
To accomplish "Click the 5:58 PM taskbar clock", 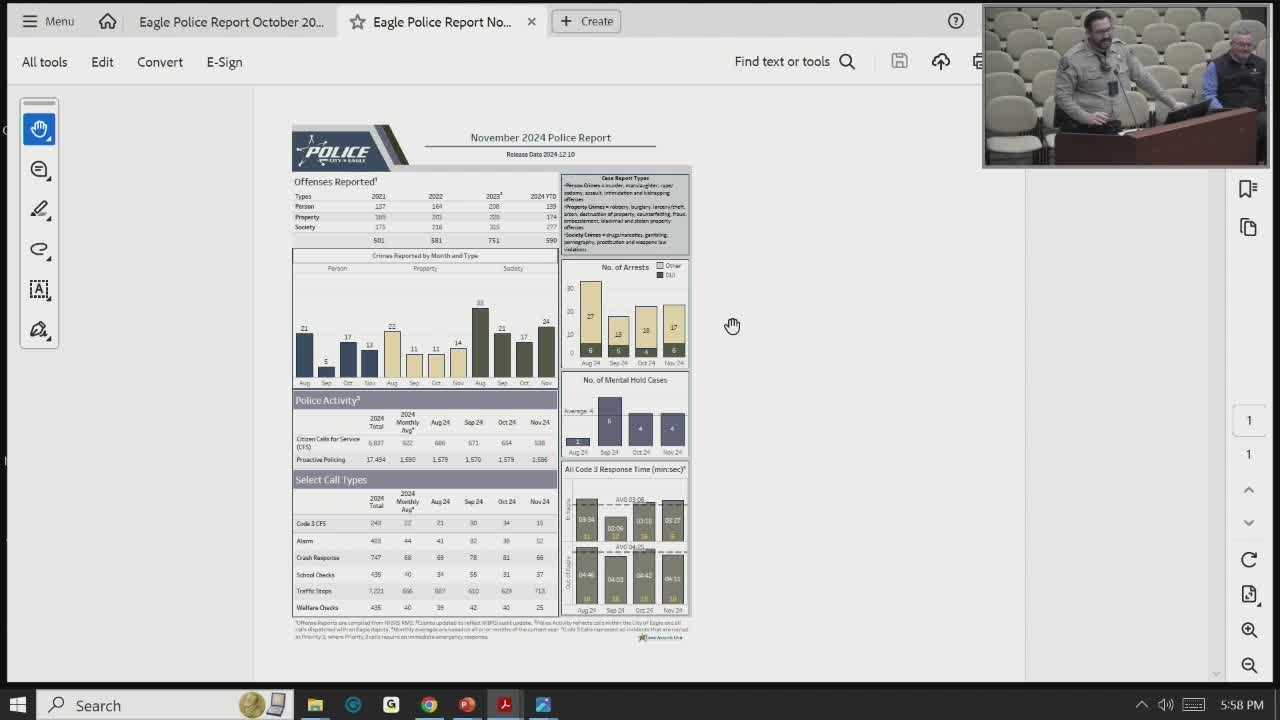I will 1242,705.
